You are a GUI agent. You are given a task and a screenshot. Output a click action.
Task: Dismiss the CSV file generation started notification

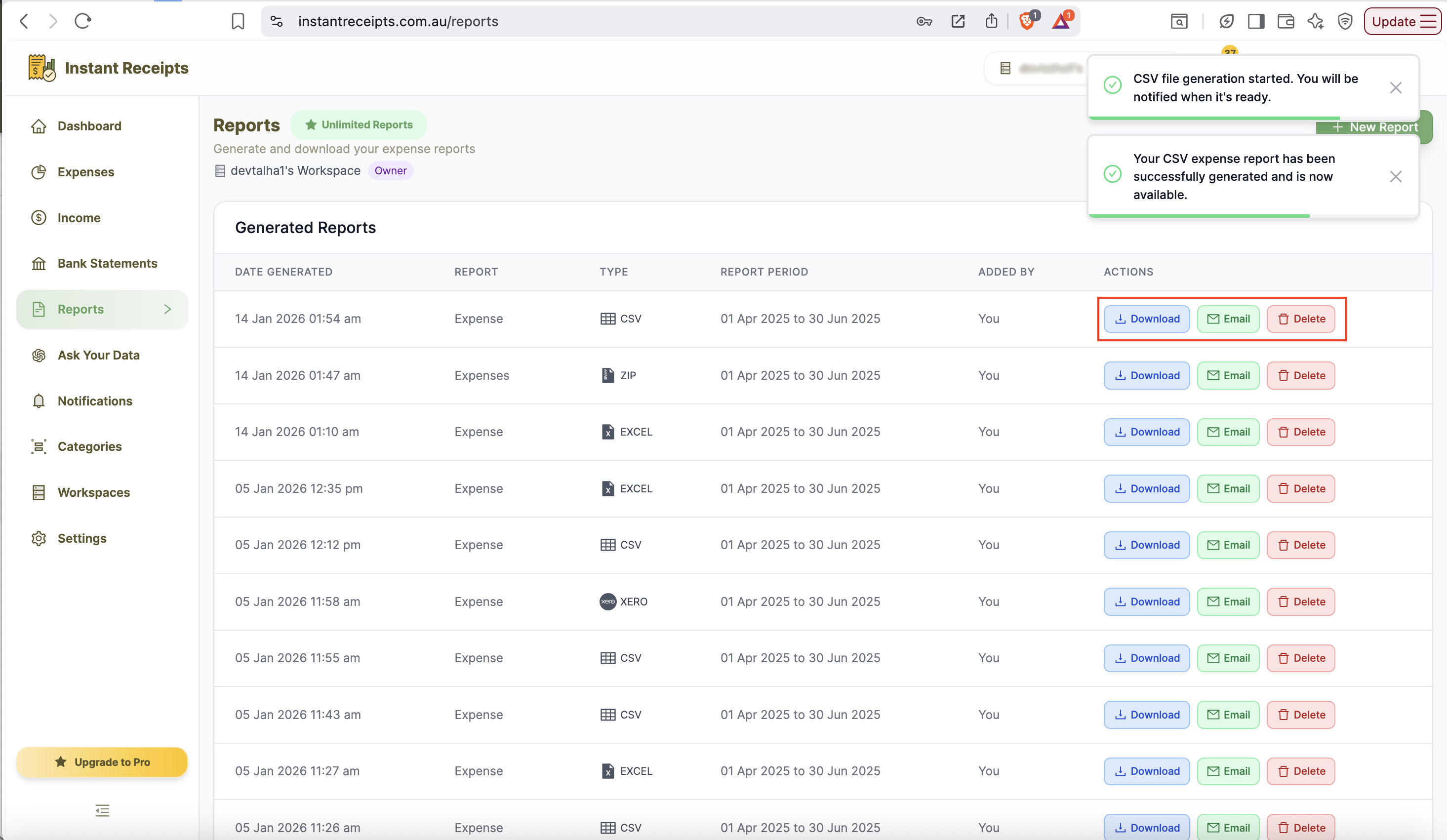pyautogui.click(x=1395, y=87)
